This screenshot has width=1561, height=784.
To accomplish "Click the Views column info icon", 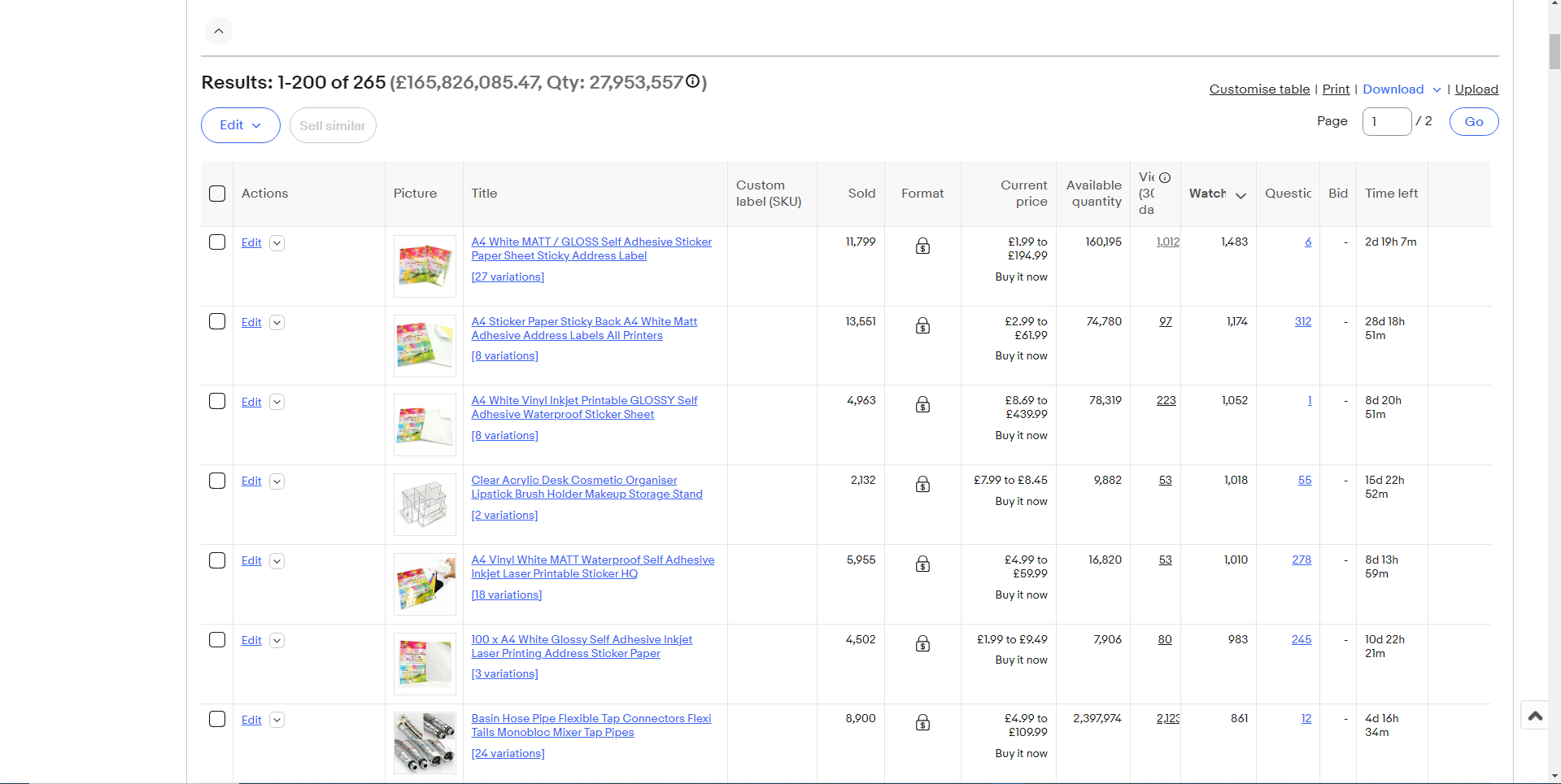I will coord(1165,177).
